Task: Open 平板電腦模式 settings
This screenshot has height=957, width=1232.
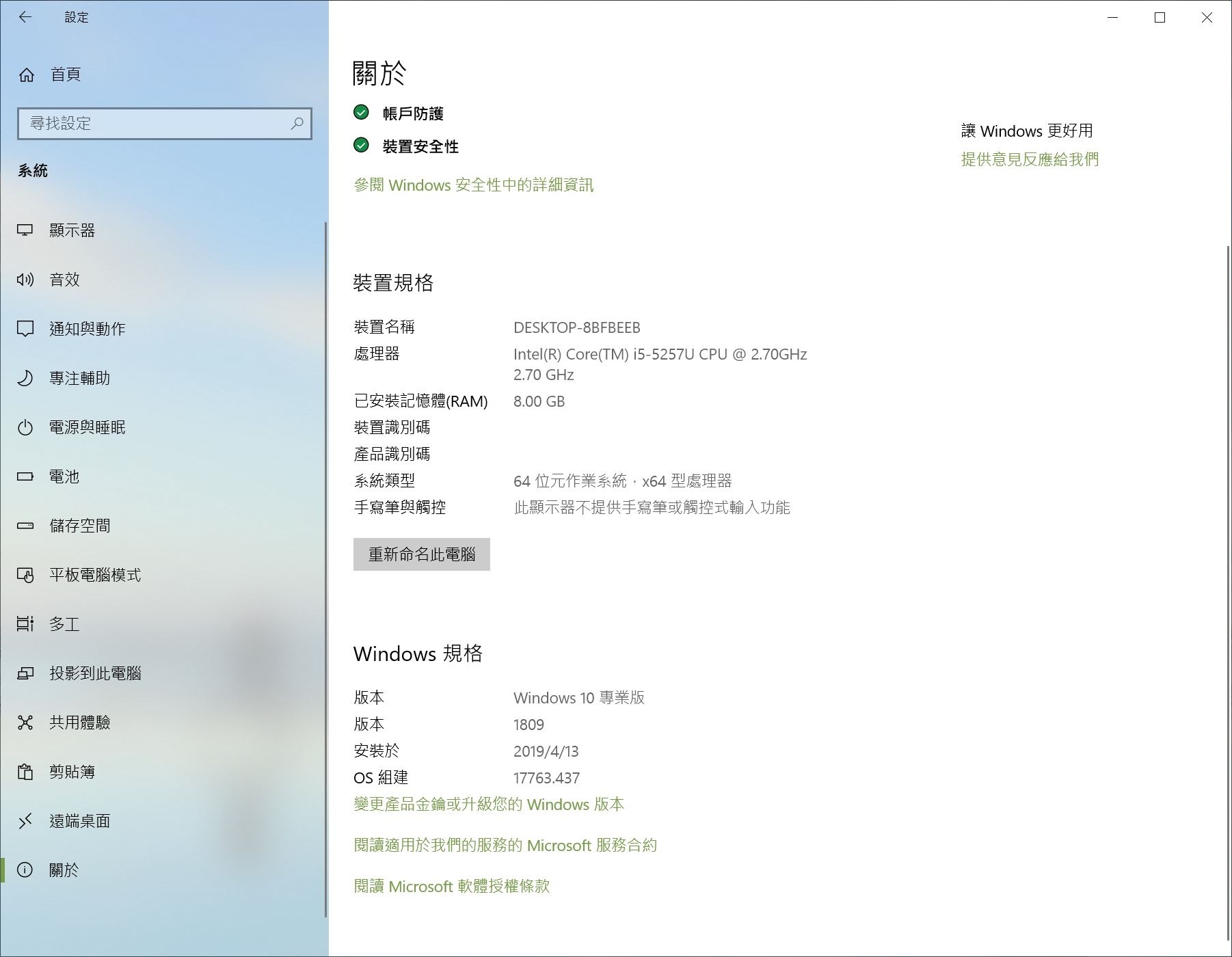Action: coord(163,575)
